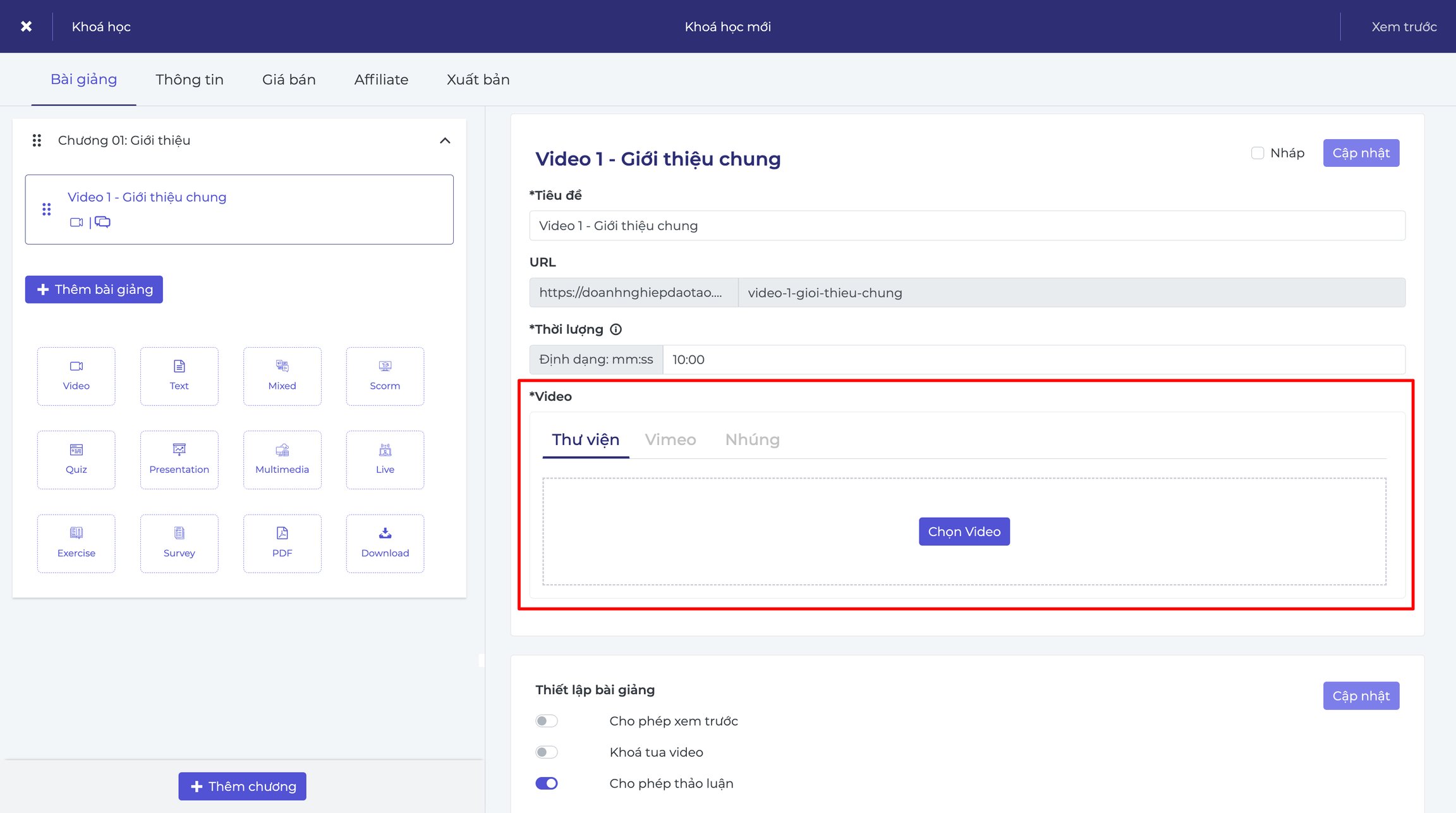Screen dimensions: 1456x813
Task: Enable Cho phép xem trước toggle
Action: tap(547, 721)
